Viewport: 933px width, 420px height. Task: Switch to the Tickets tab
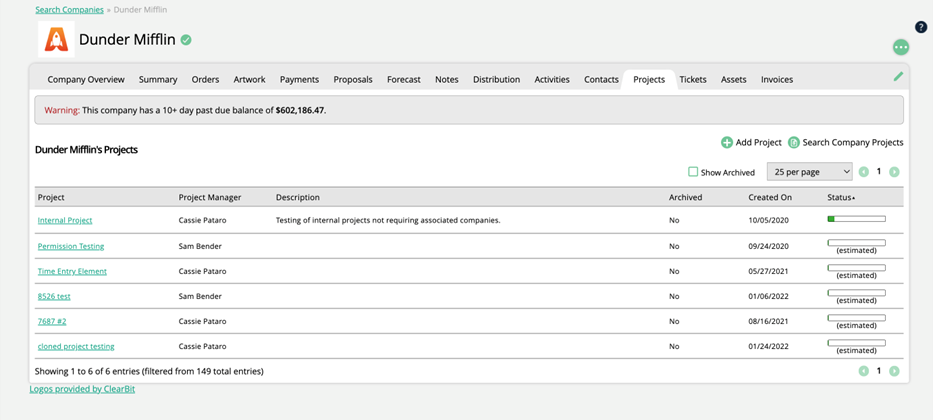[x=693, y=79]
